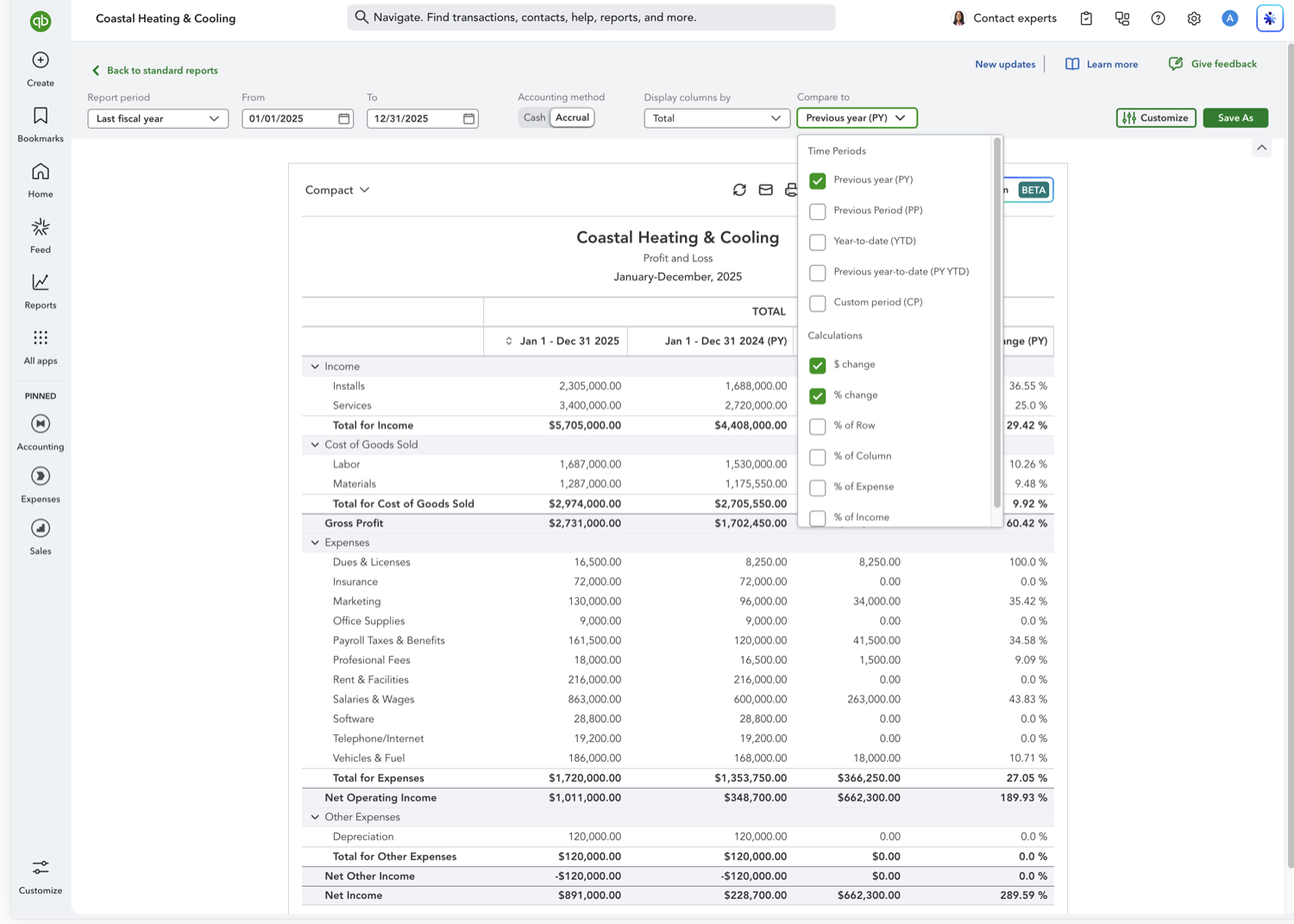Click Installs 2,305,000.00 amount
The height and width of the screenshot is (924, 1294).
pos(590,387)
